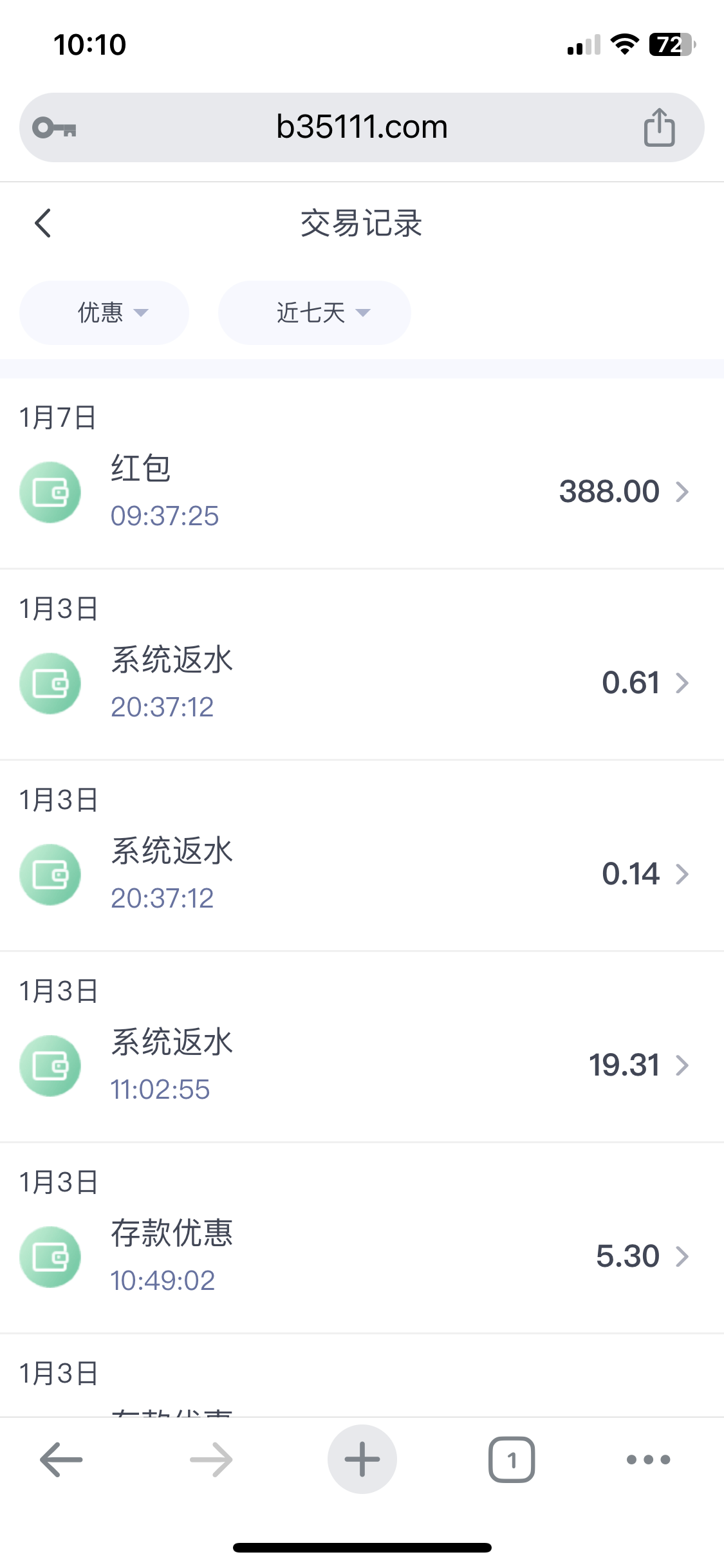
Task: Tap the b35111.com address field
Action: pos(362,127)
